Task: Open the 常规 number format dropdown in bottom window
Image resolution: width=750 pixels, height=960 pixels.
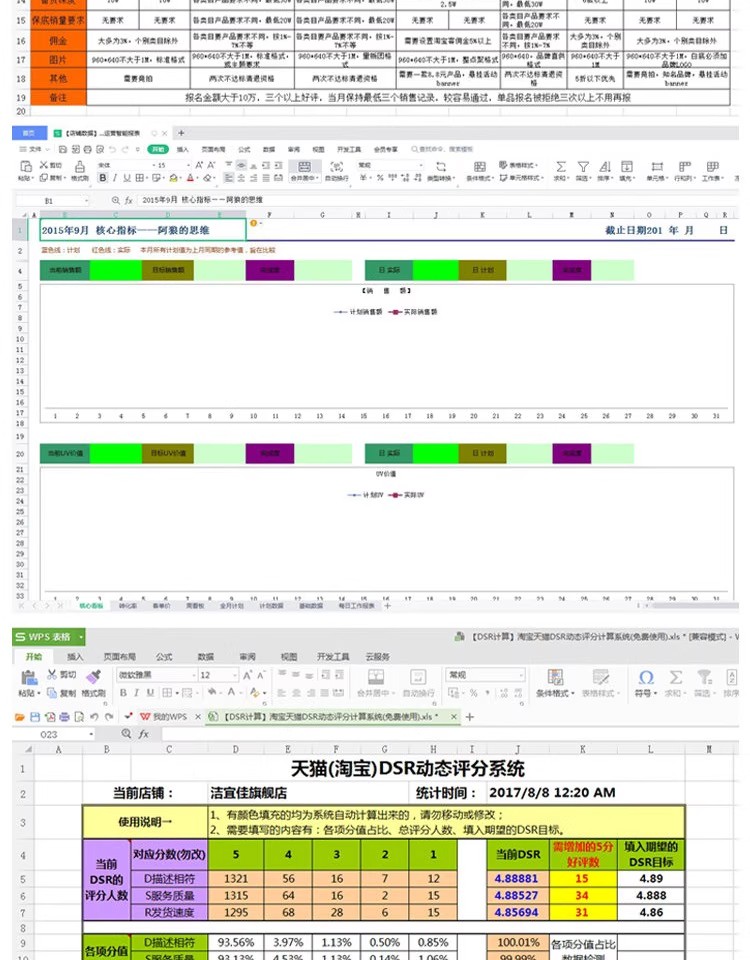Action: click(521, 675)
